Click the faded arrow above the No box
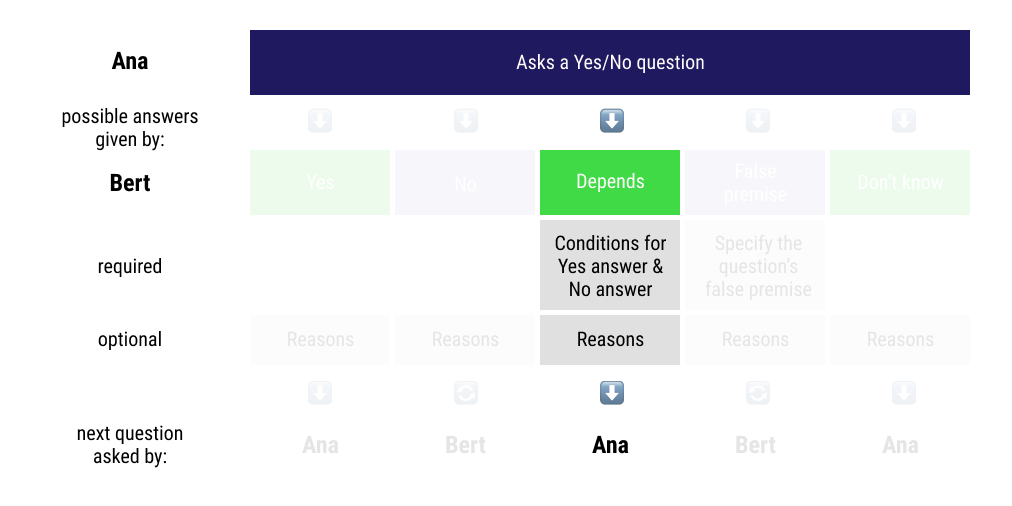Image resolution: width=1012 pixels, height=506 pixels. (466, 121)
